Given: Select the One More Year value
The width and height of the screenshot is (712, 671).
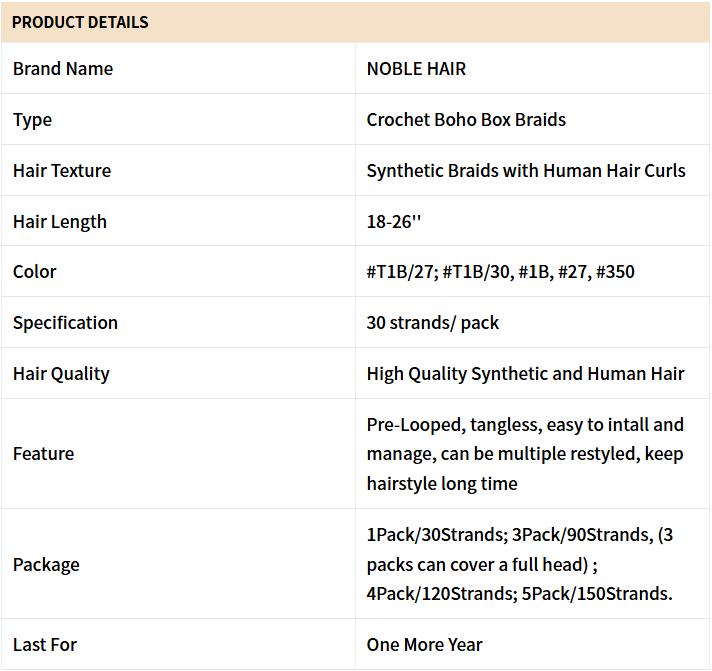Looking at the screenshot, I should coord(424,645).
